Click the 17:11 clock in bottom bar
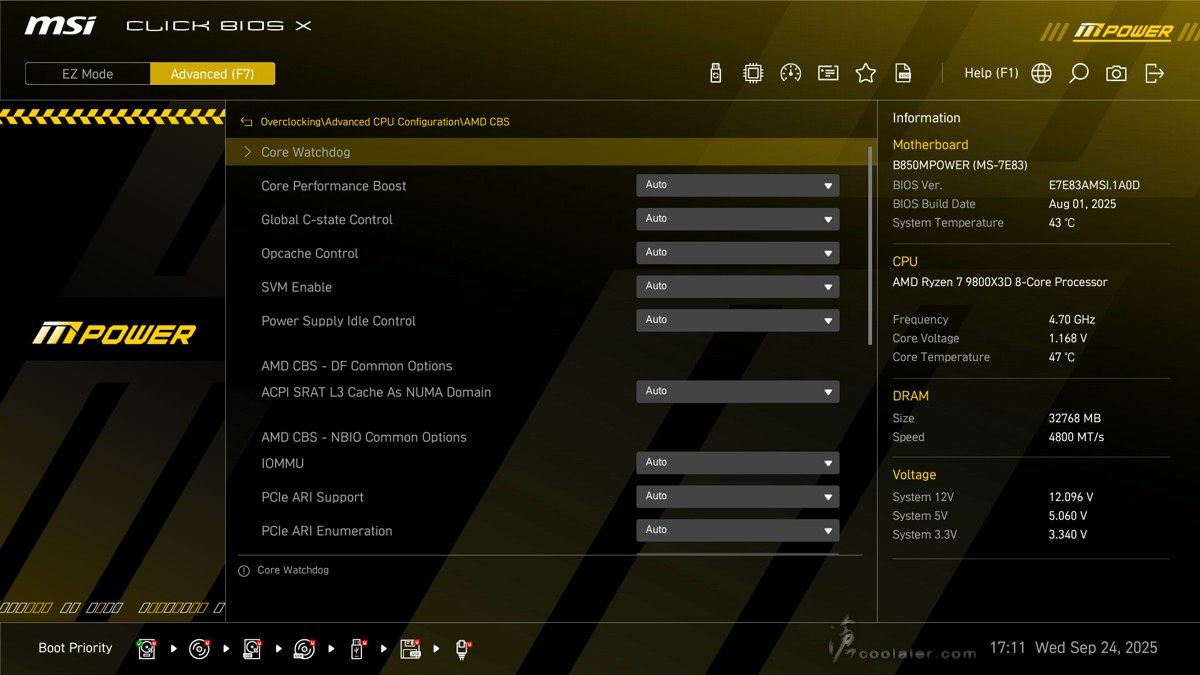The width and height of the screenshot is (1200, 675). (x=1008, y=648)
